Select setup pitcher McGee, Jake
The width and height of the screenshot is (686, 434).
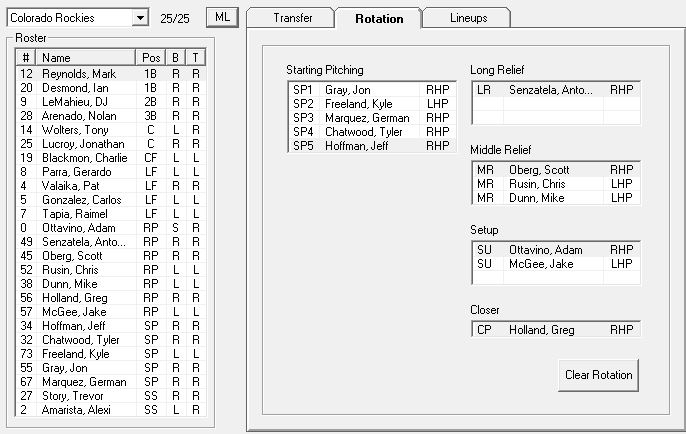pos(554,263)
